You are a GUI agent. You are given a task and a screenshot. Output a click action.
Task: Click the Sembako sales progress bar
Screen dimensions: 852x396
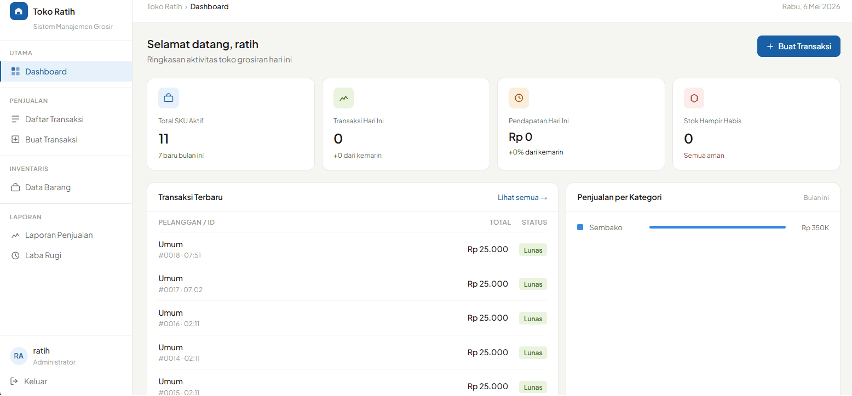[x=717, y=227]
